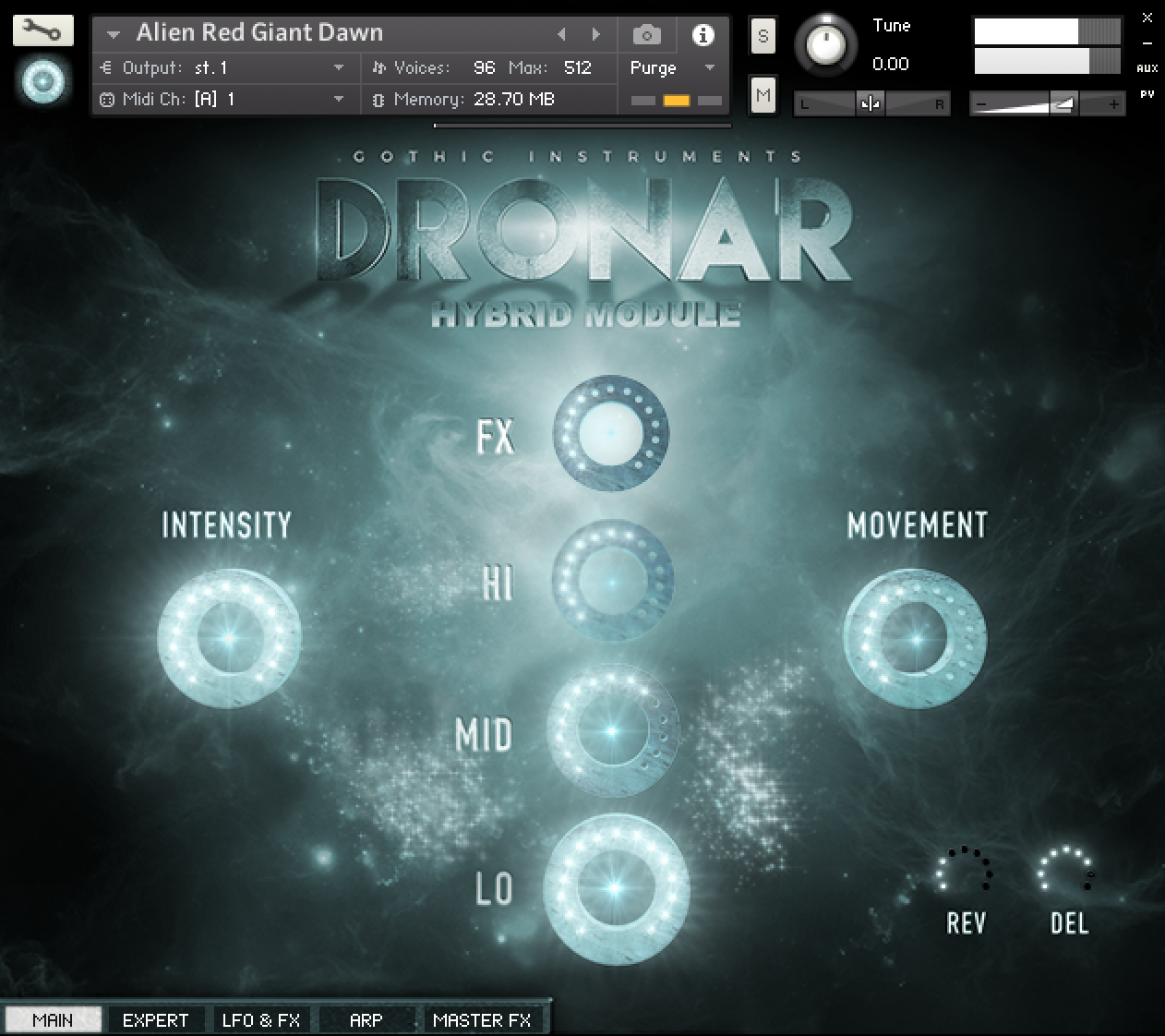Click the next preset arrow
1165x1036 pixels.
pos(595,33)
